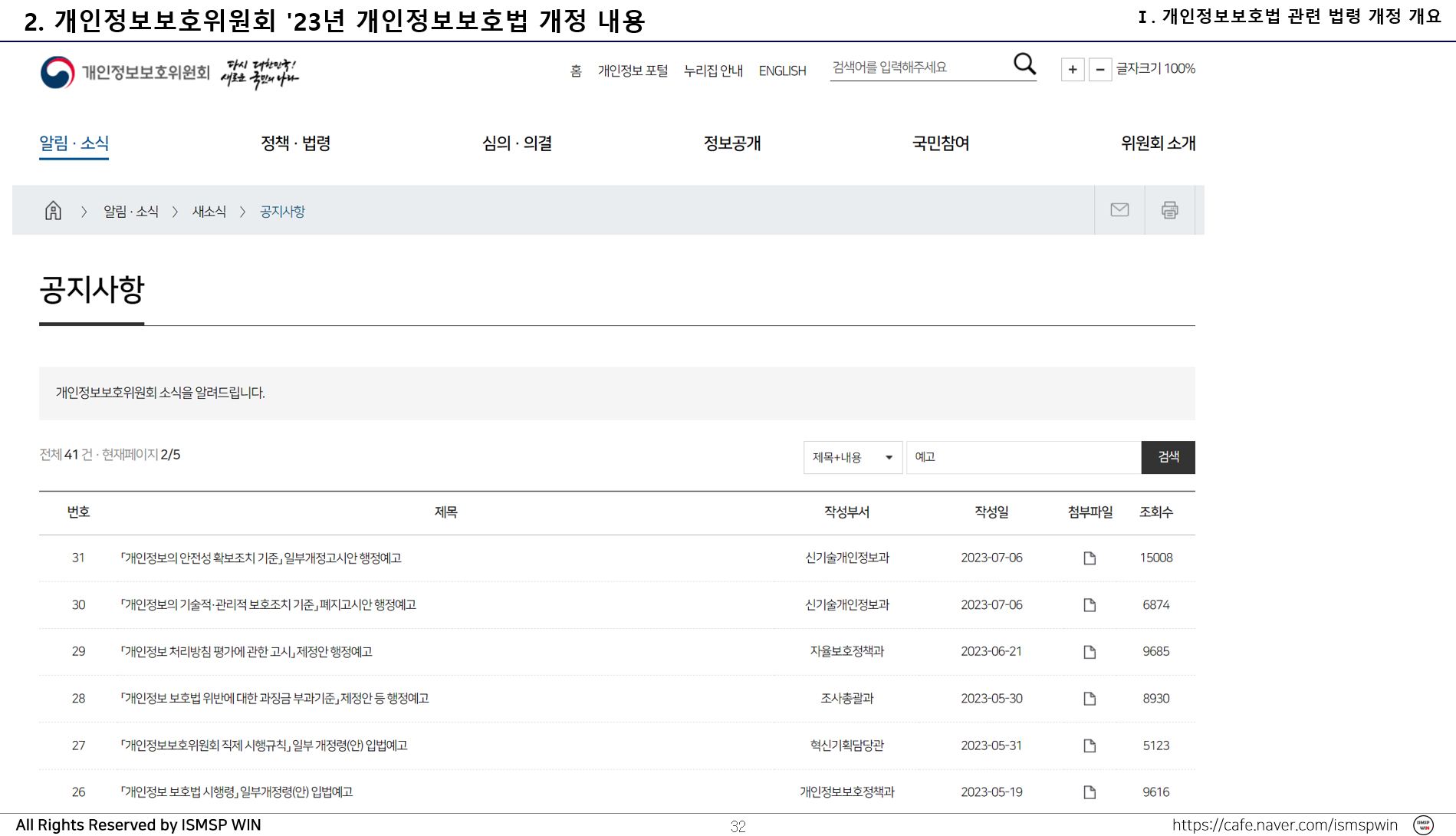
Task: Click the 홈 link in top bar
Action: coord(576,71)
